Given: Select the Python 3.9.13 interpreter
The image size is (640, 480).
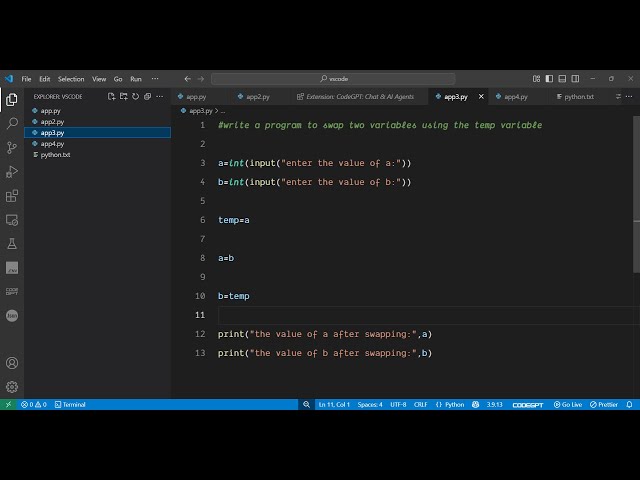Looking at the screenshot, I should coord(494,404).
